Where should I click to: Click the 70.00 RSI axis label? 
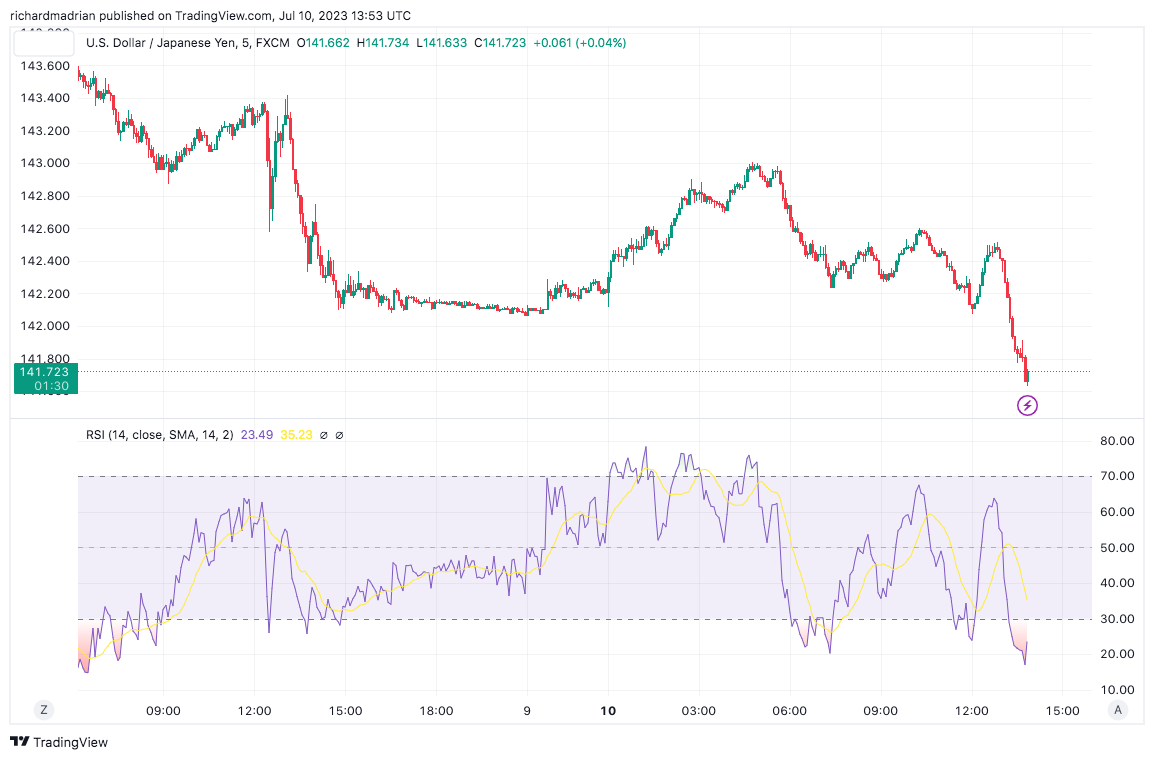coord(1117,476)
